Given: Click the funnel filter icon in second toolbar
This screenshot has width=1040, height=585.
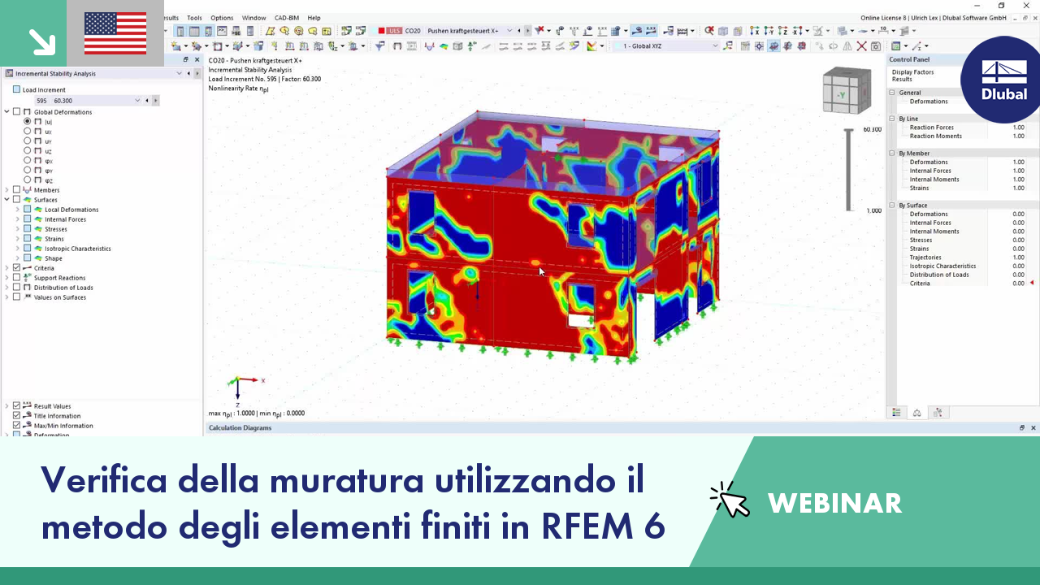Looking at the screenshot, I should (x=379, y=46).
